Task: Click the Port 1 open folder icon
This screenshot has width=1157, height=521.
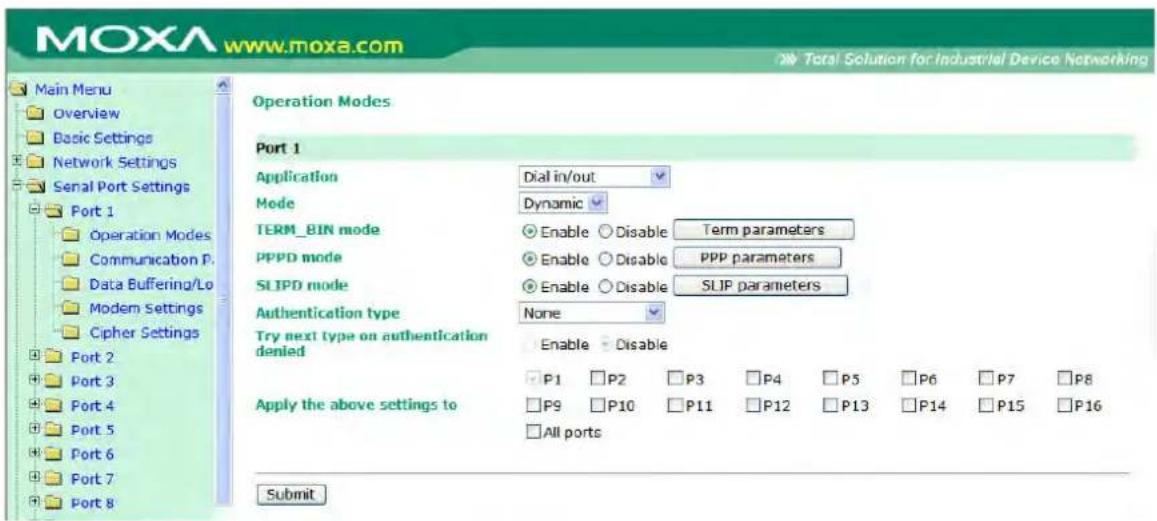Action: [x=56, y=210]
